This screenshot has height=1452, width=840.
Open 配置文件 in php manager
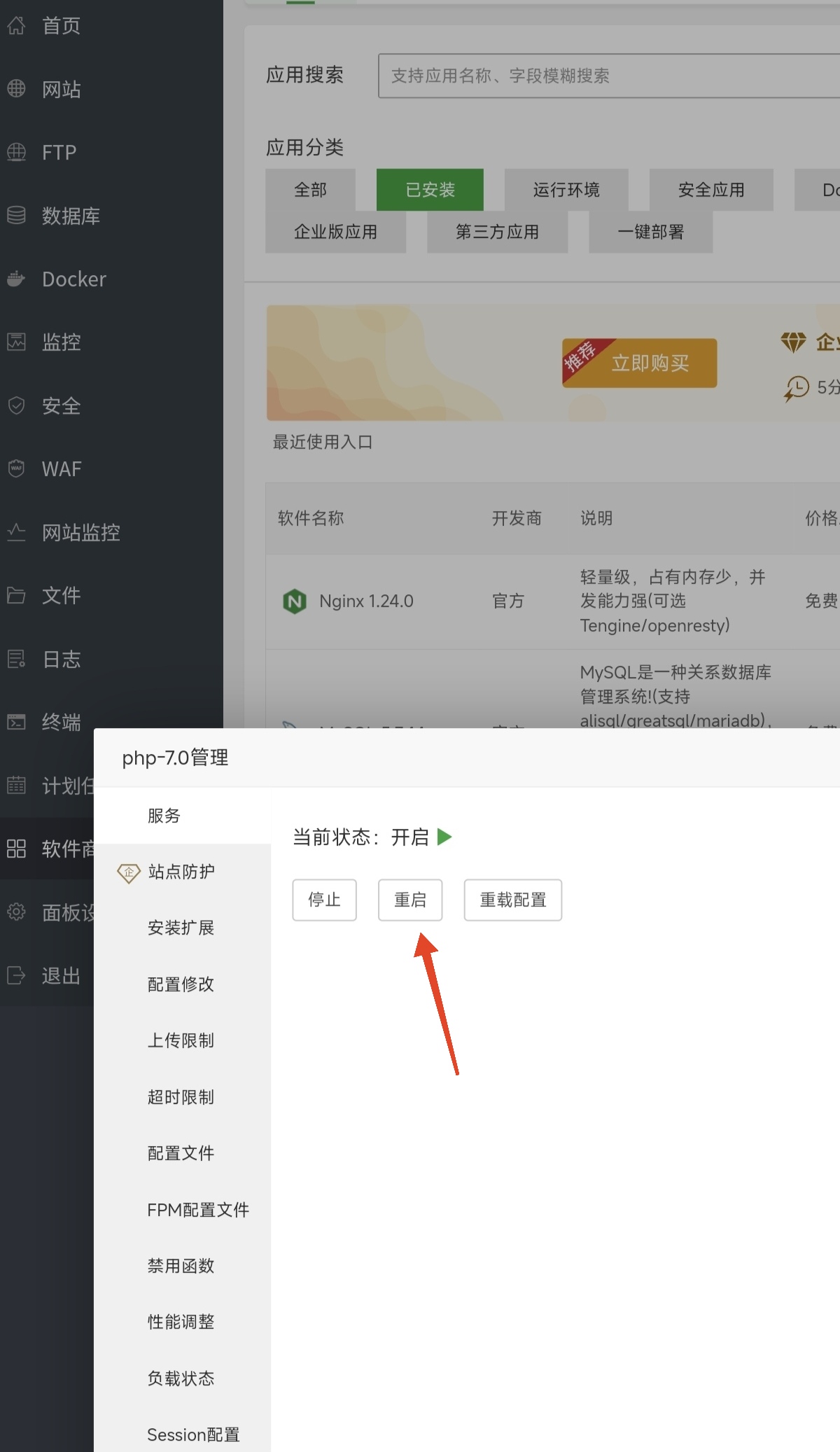[182, 1153]
